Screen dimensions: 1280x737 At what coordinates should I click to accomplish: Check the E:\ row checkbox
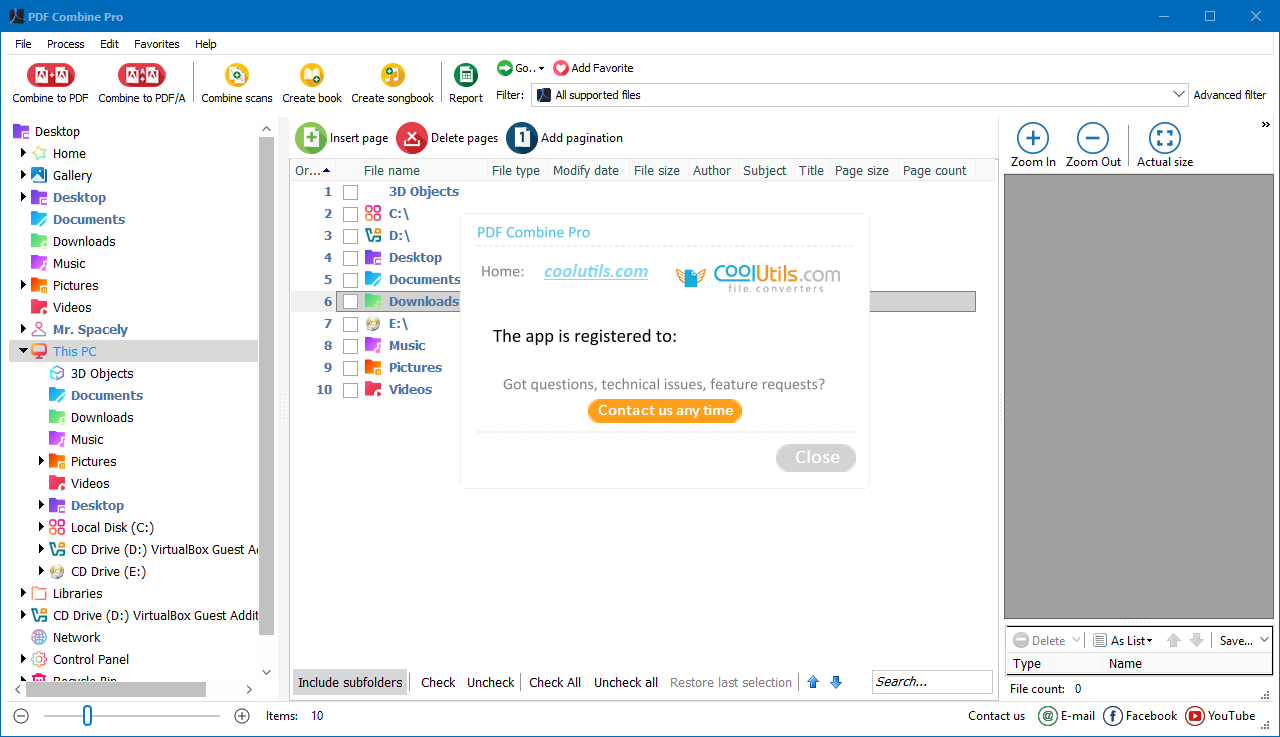(x=350, y=324)
